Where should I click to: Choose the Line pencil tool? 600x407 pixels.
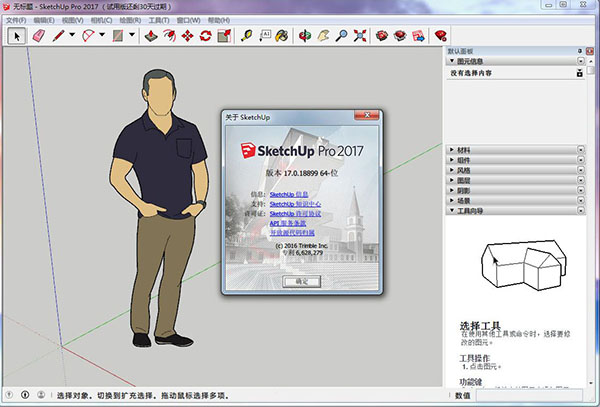click(x=59, y=36)
